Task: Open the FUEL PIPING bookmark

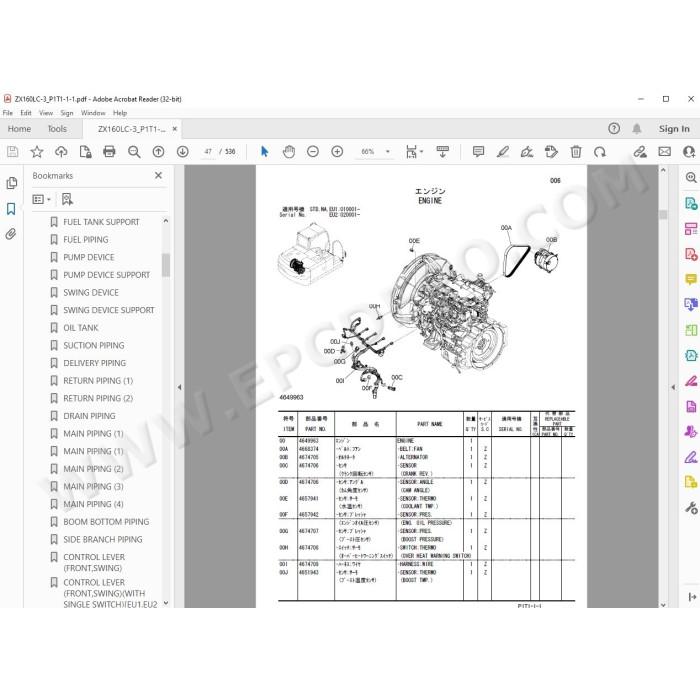Action: pyautogui.click(x=86, y=240)
